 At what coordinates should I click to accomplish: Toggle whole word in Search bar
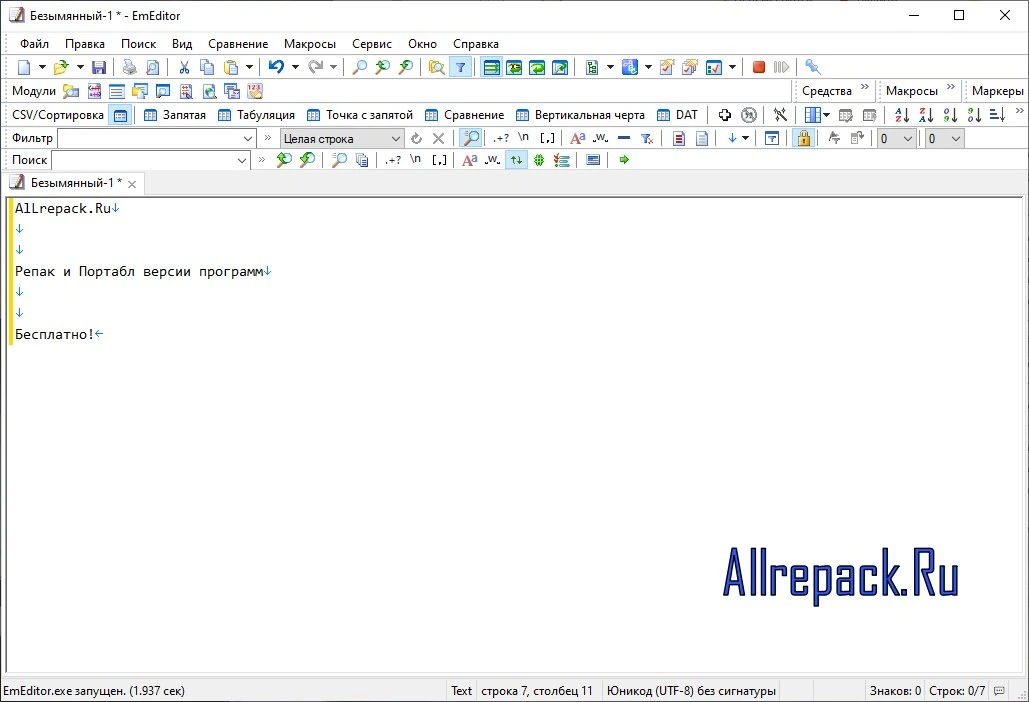[492, 160]
